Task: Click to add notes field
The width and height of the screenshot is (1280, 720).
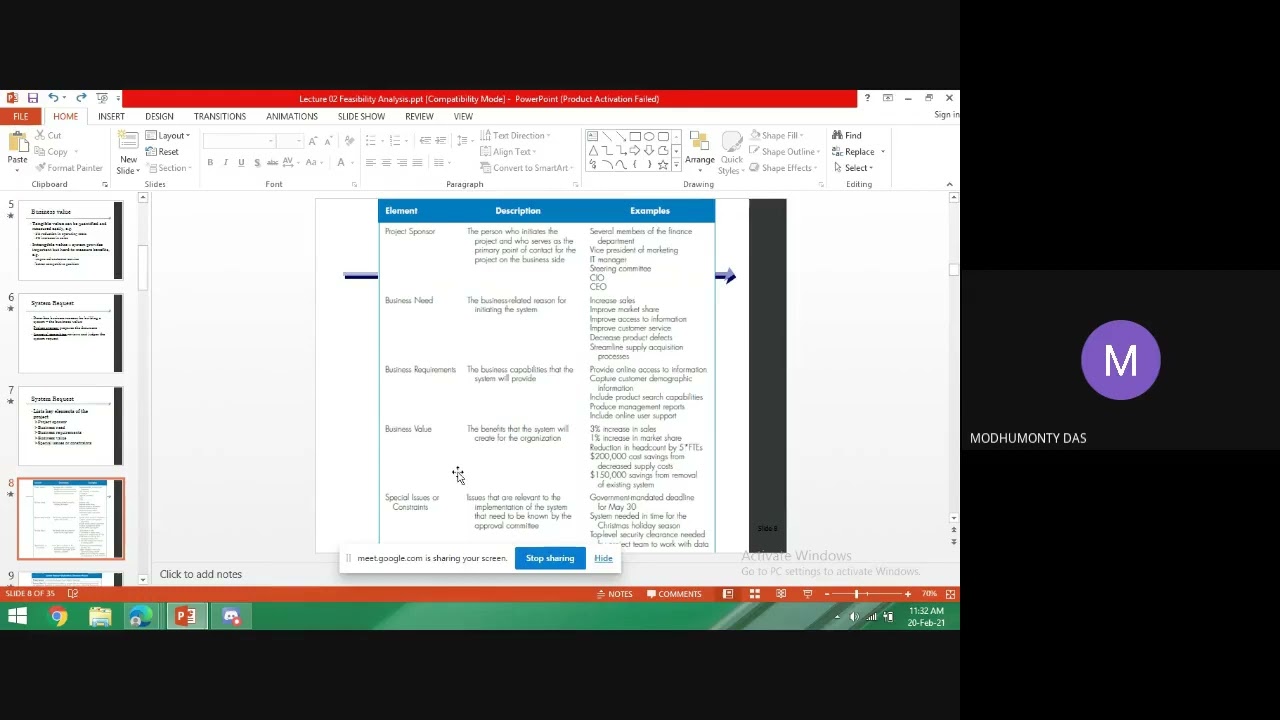Action: (x=200, y=574)
